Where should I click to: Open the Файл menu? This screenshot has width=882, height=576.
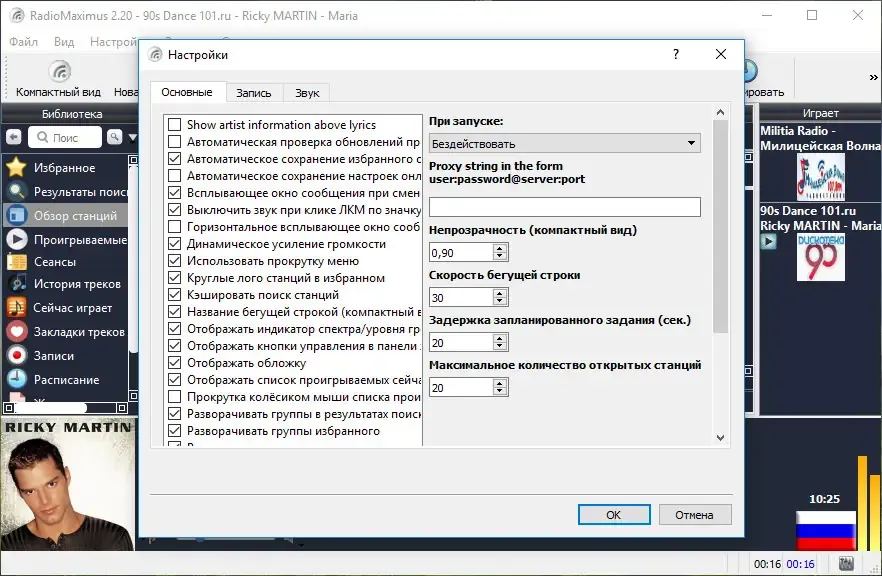click(x=24, y=42)
